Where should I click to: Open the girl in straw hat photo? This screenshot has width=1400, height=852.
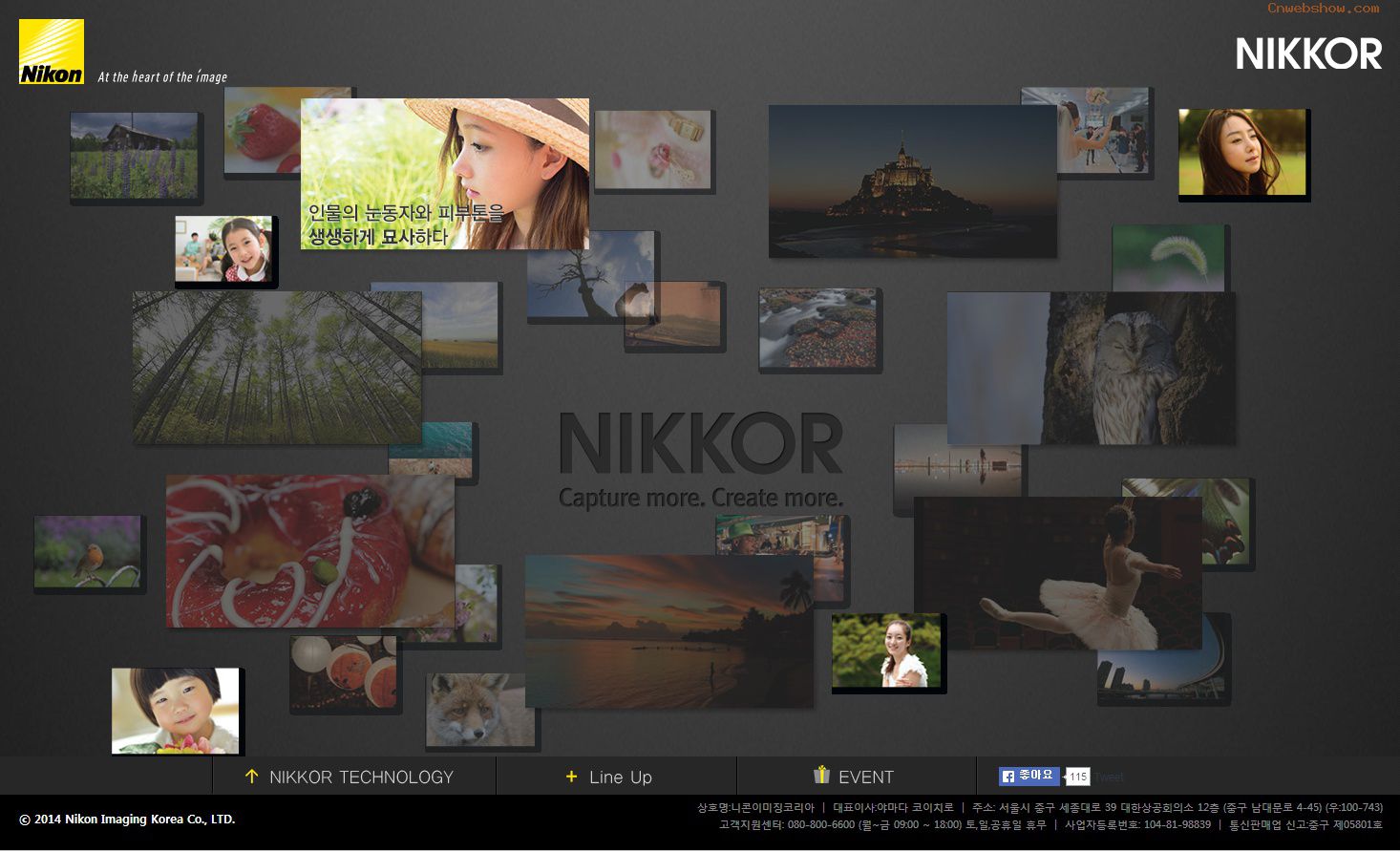tap(445, 174)
